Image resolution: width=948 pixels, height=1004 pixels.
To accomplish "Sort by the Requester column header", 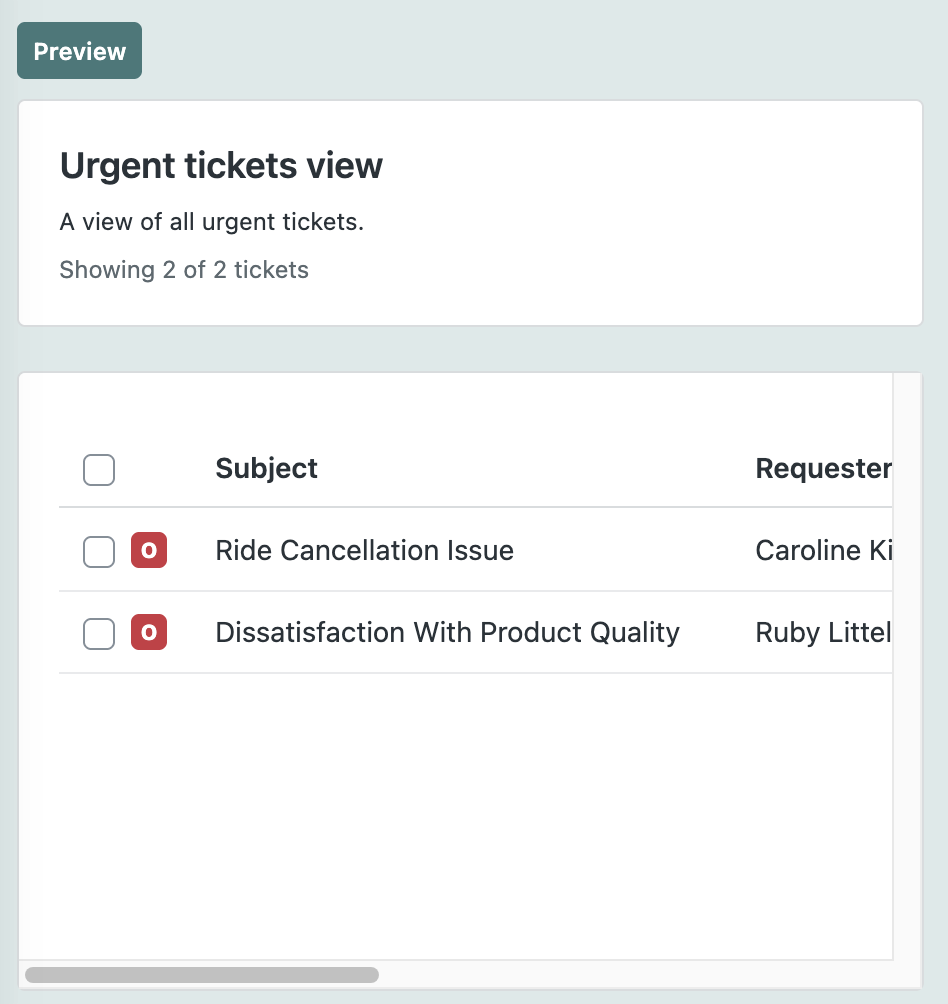I will 822,468.
